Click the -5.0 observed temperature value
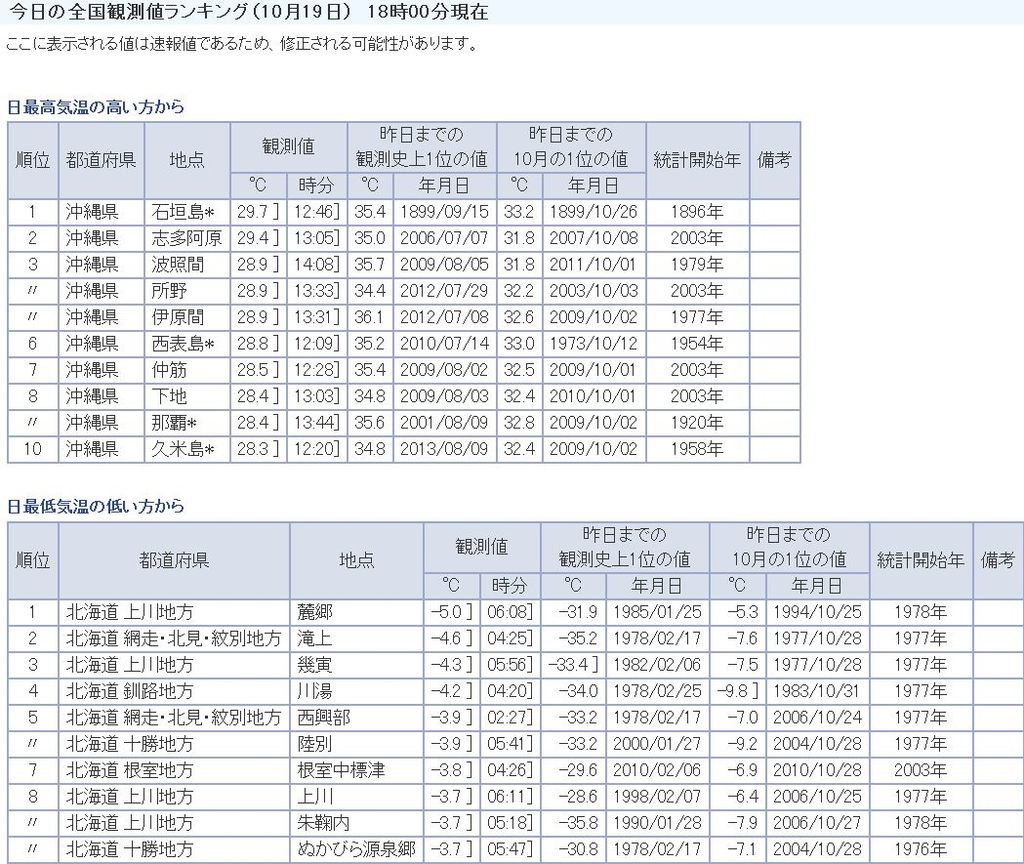The width and height of the screenshot is (1024, 864). [x=447, y=612]
